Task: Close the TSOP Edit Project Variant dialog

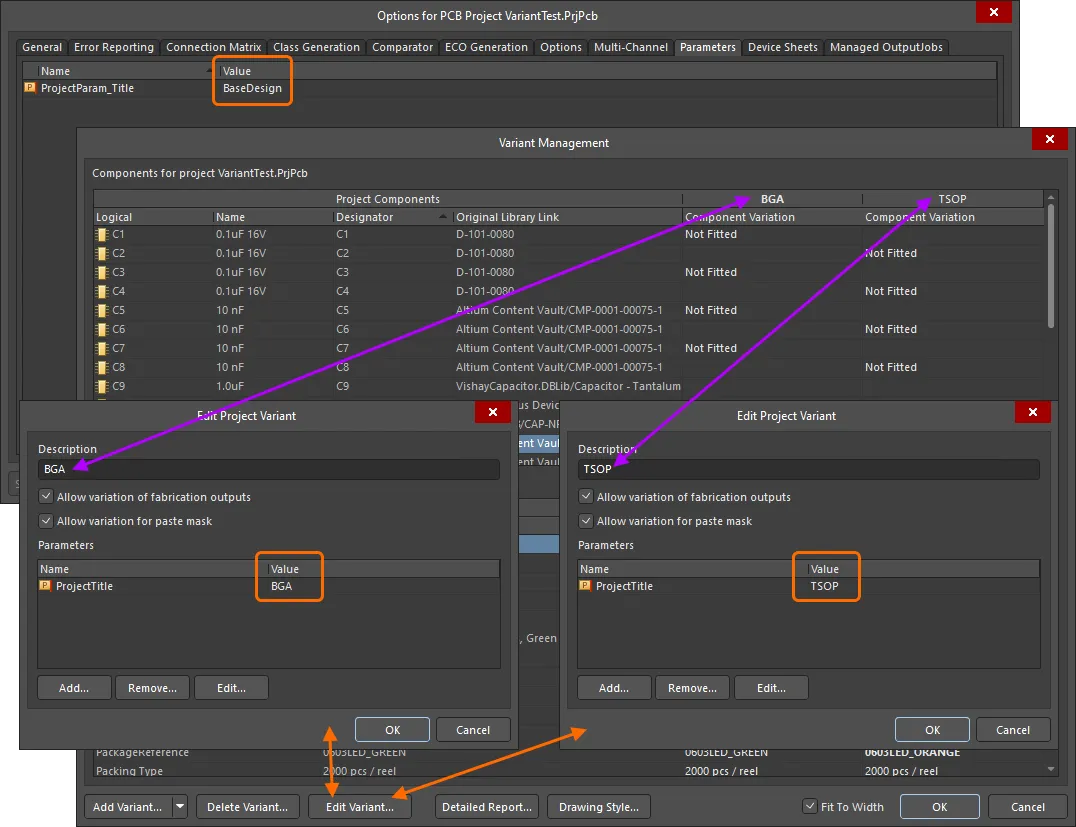Action: click(x=1033, y=412)
